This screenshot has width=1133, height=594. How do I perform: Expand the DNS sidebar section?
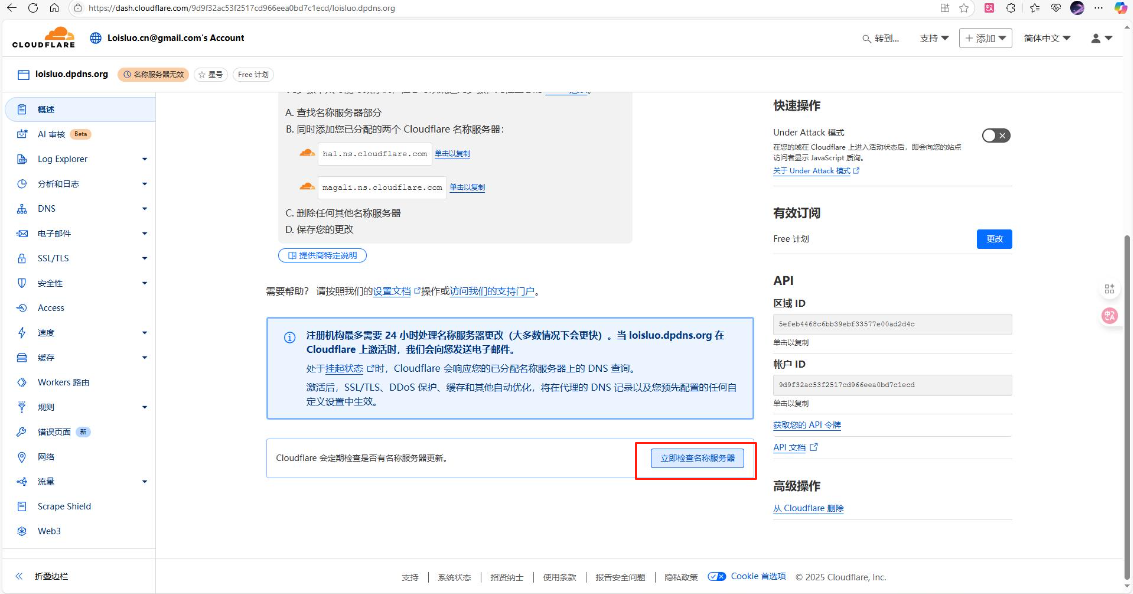(145, 209)
